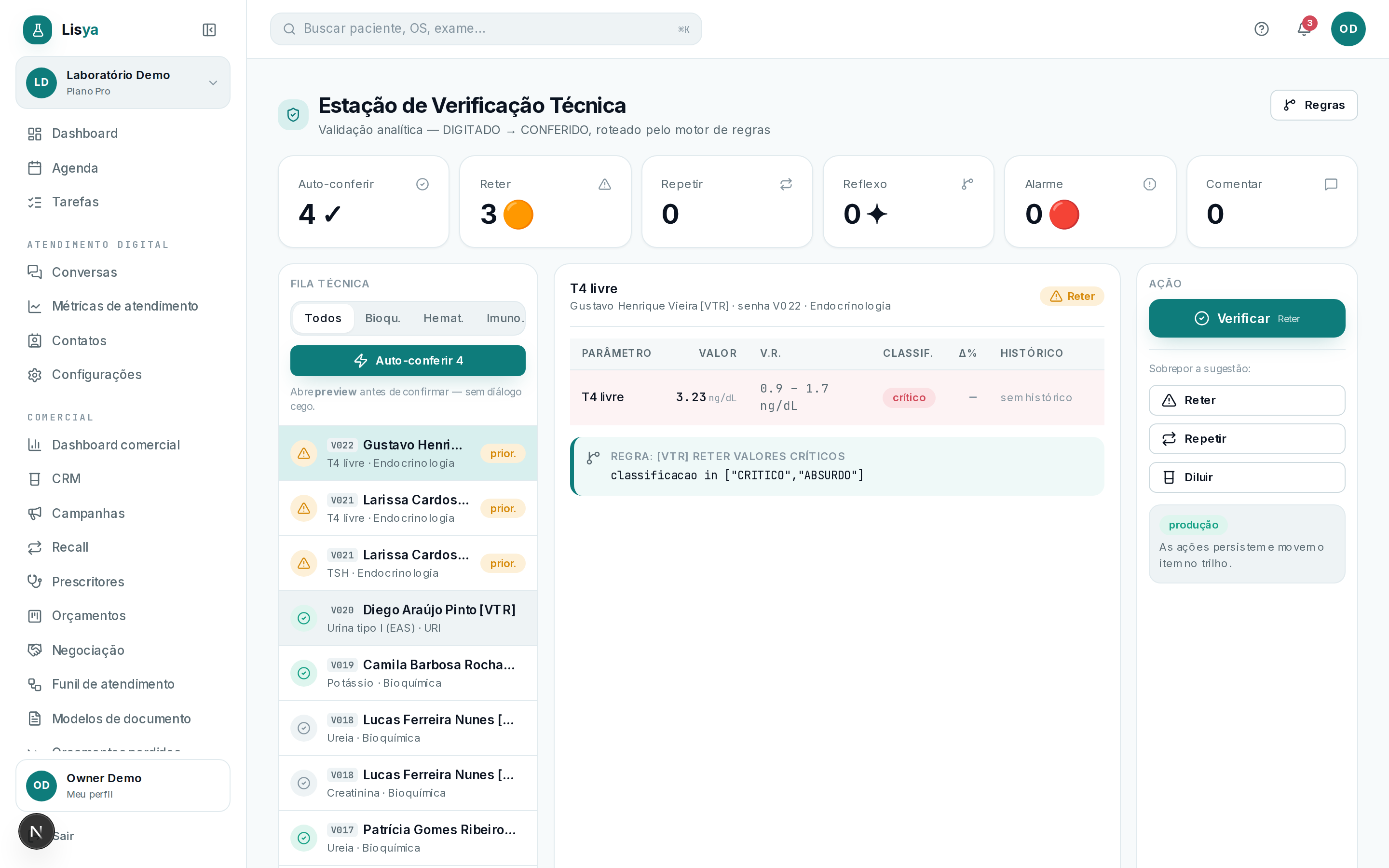Viewport: 1389px width, 868px height.
Task: Click the branch icon in the rule box
Action: 593,458
